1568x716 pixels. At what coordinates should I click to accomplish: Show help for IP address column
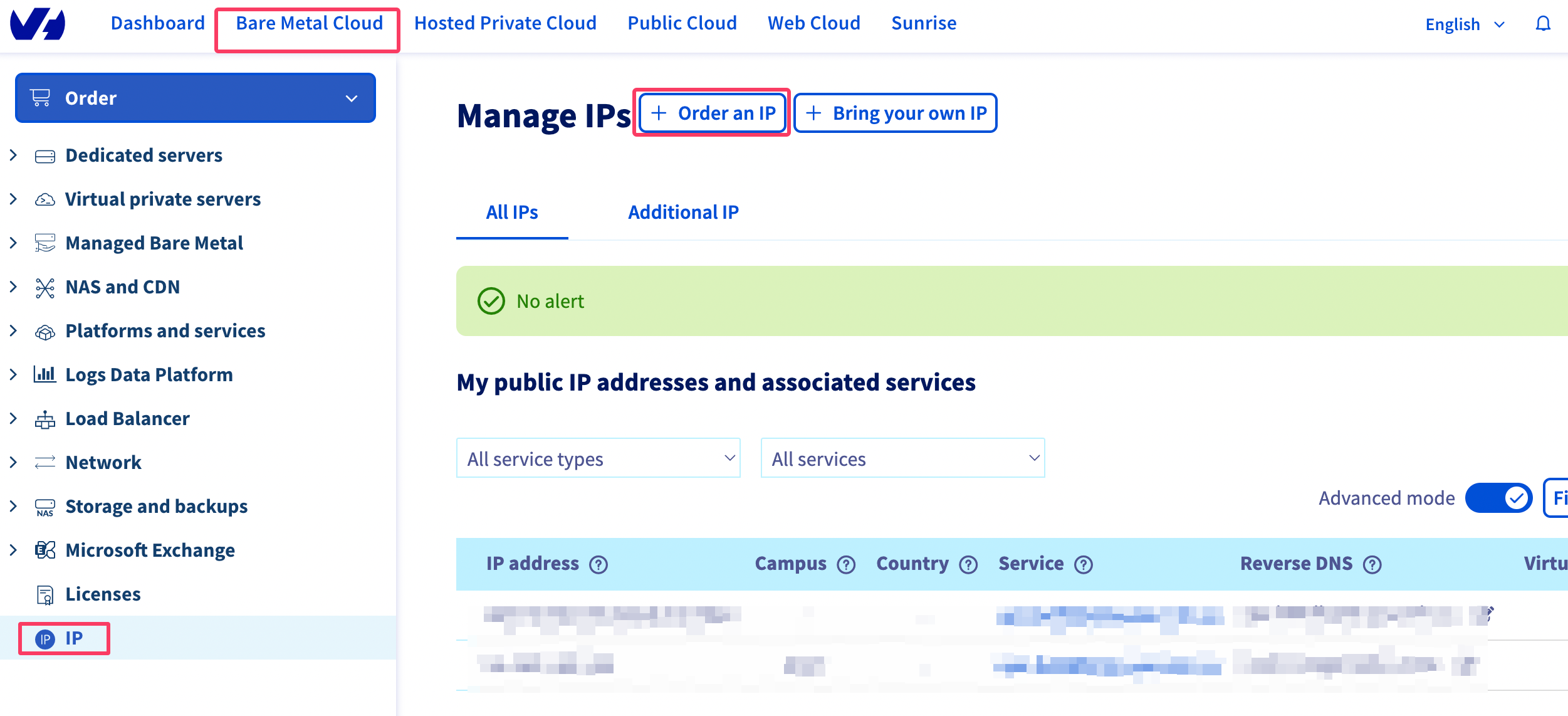598,565
